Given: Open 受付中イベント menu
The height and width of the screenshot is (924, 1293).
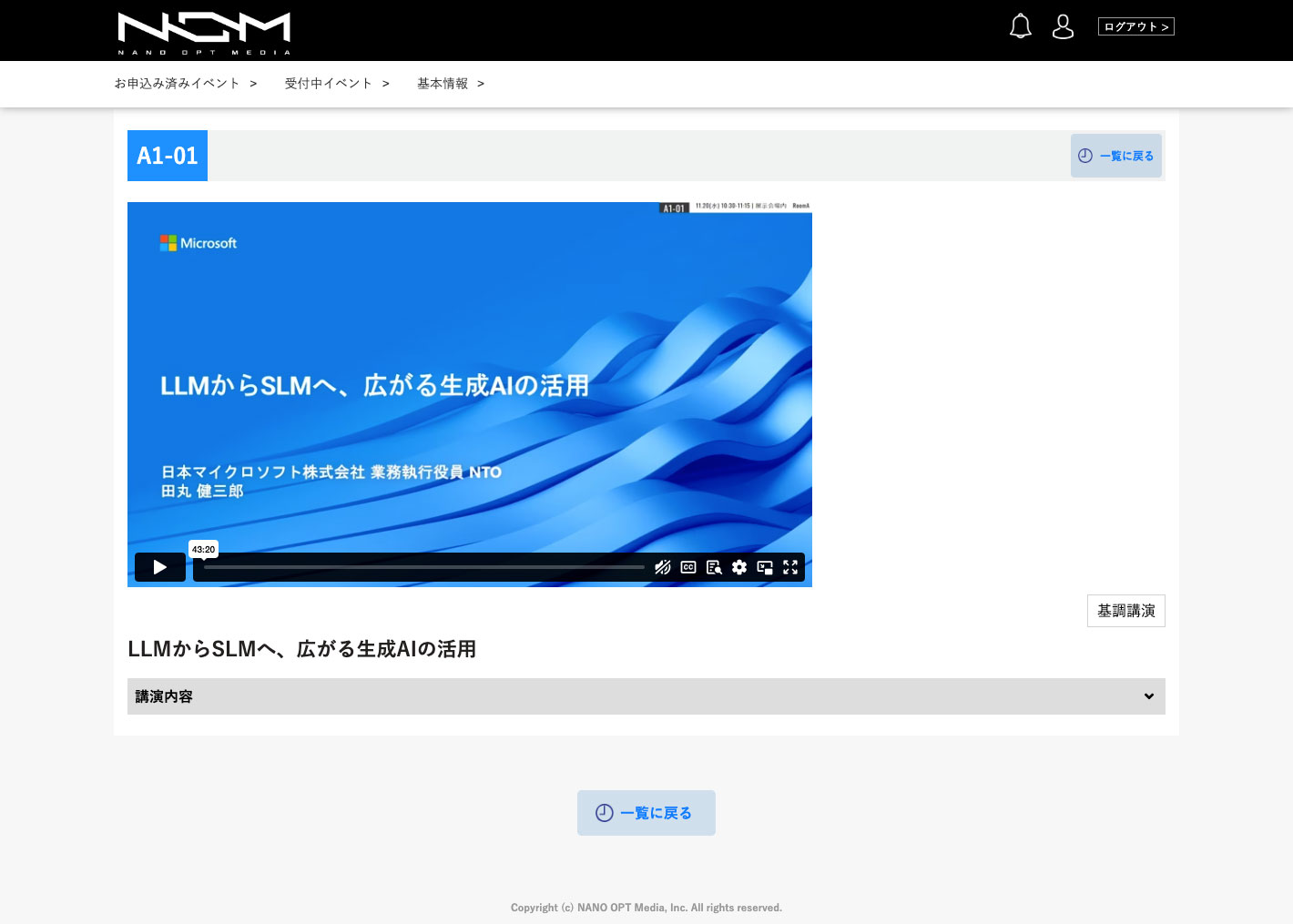Looking at the screenshot, I should click(336, 84).
